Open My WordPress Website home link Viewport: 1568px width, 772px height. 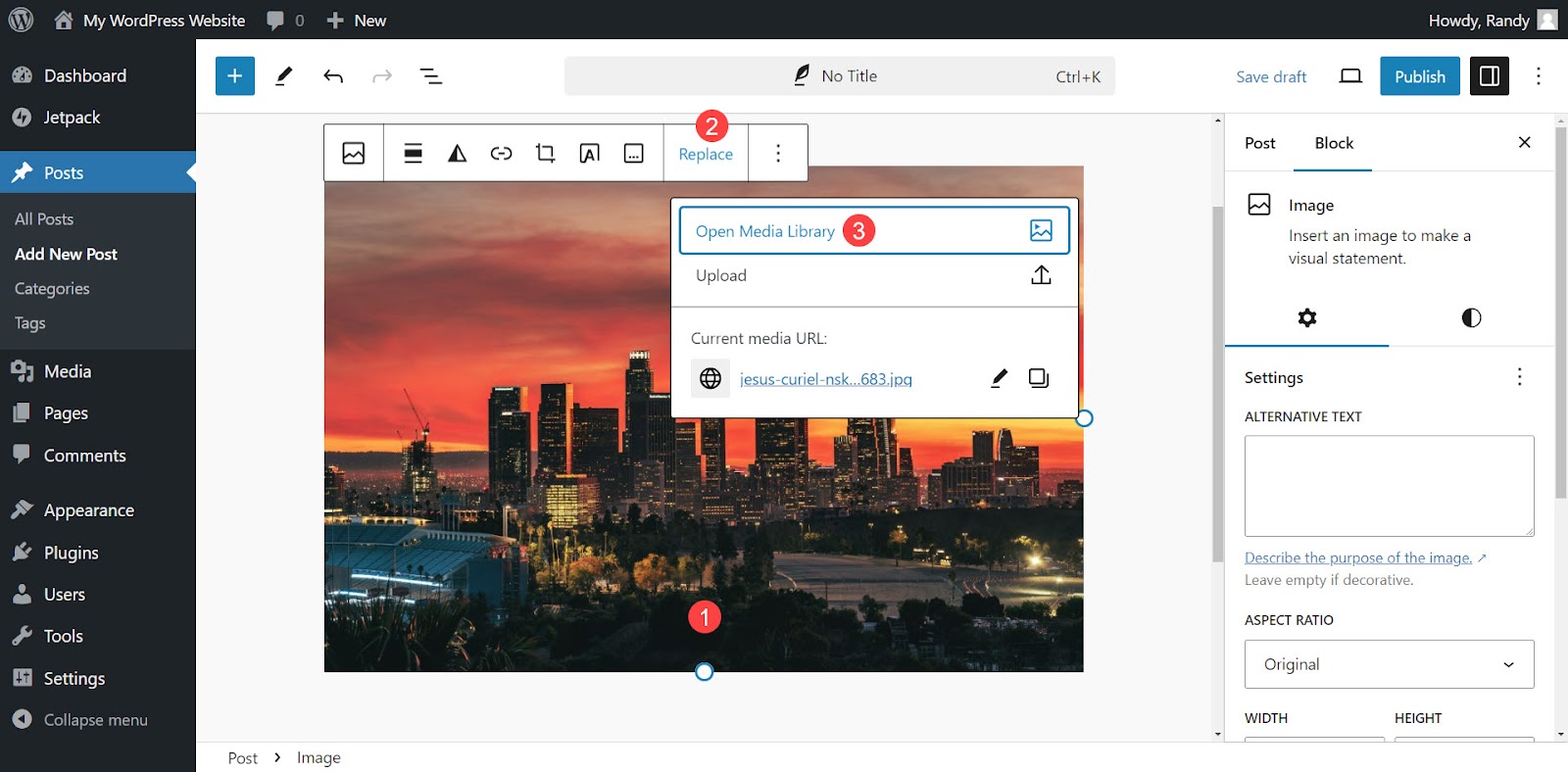pyautogui.click(x=149, y=20)
